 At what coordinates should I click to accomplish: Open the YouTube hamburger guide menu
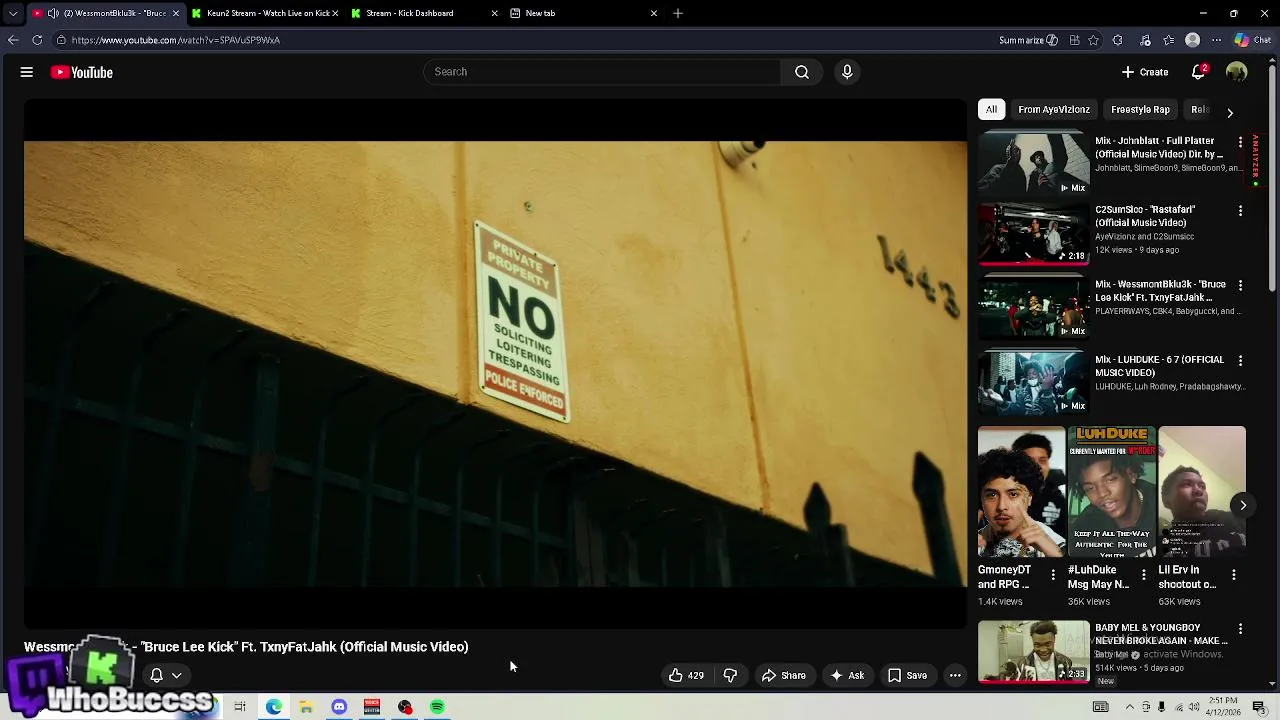[x=27, y=72]
